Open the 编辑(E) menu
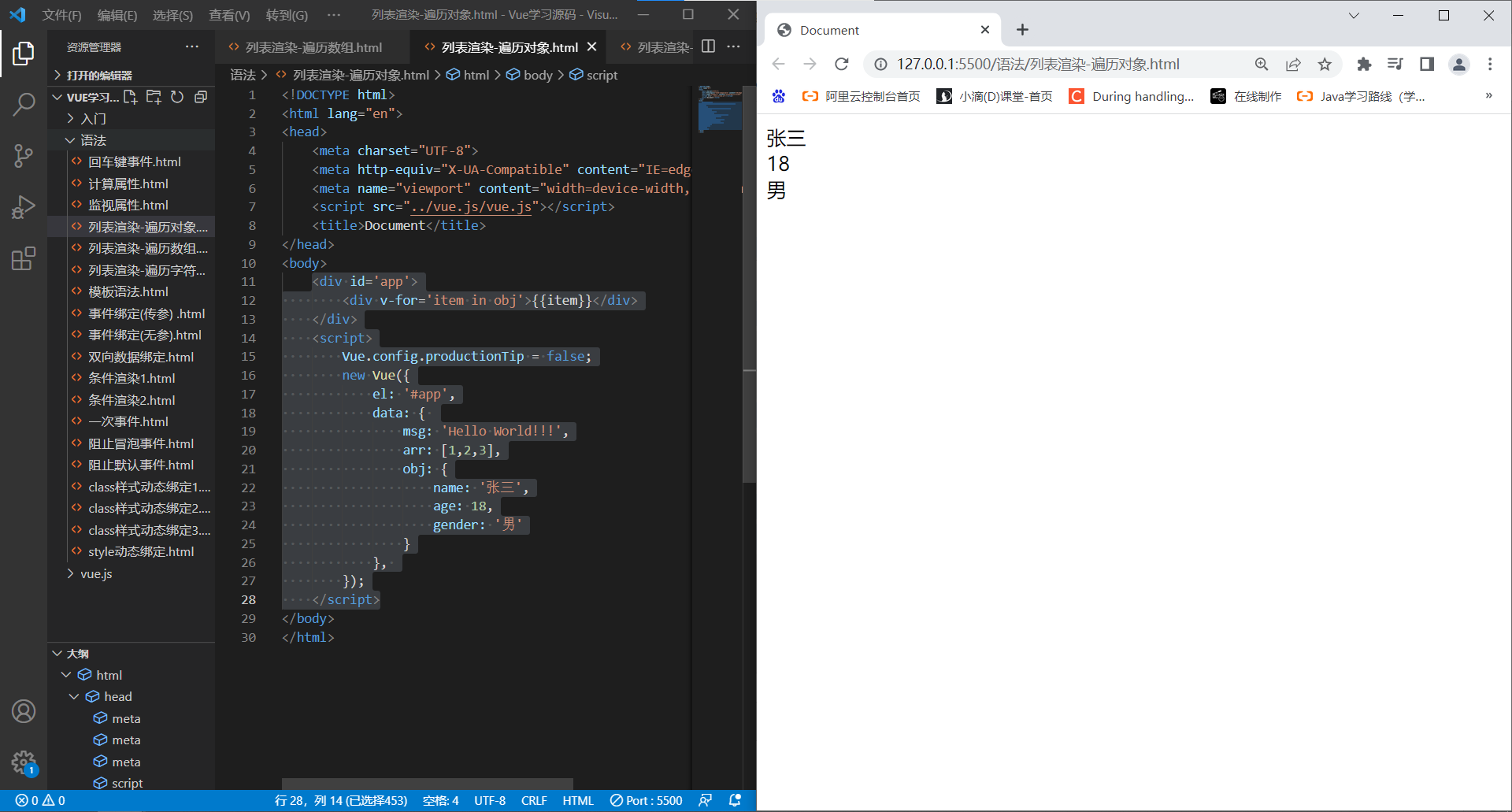 [x=117, y=15]
